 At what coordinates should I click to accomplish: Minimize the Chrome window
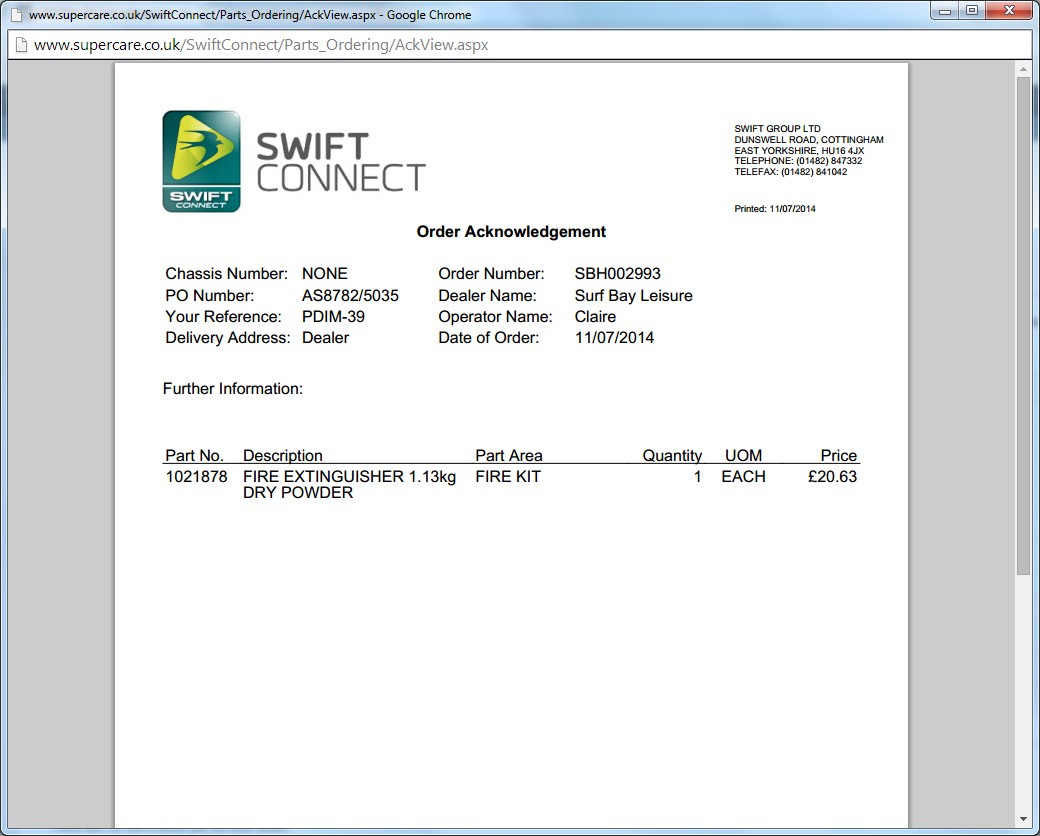(945, 11)
